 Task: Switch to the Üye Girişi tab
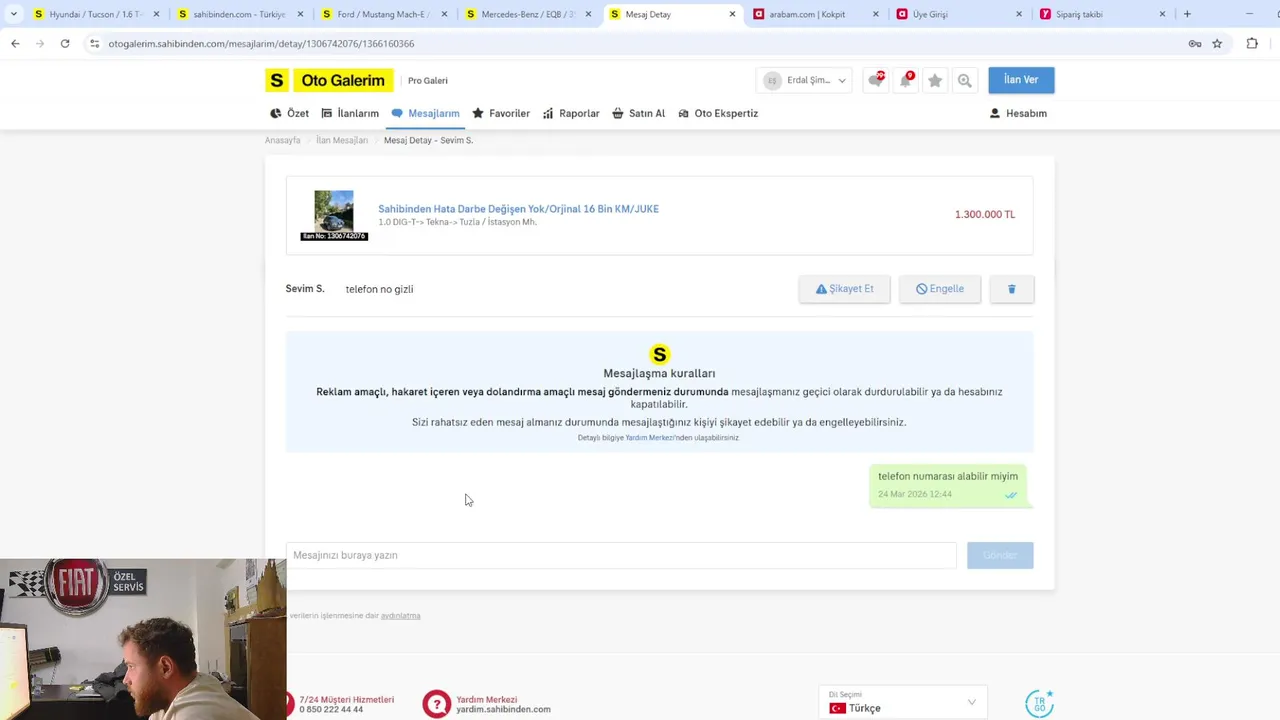point(960,14)
